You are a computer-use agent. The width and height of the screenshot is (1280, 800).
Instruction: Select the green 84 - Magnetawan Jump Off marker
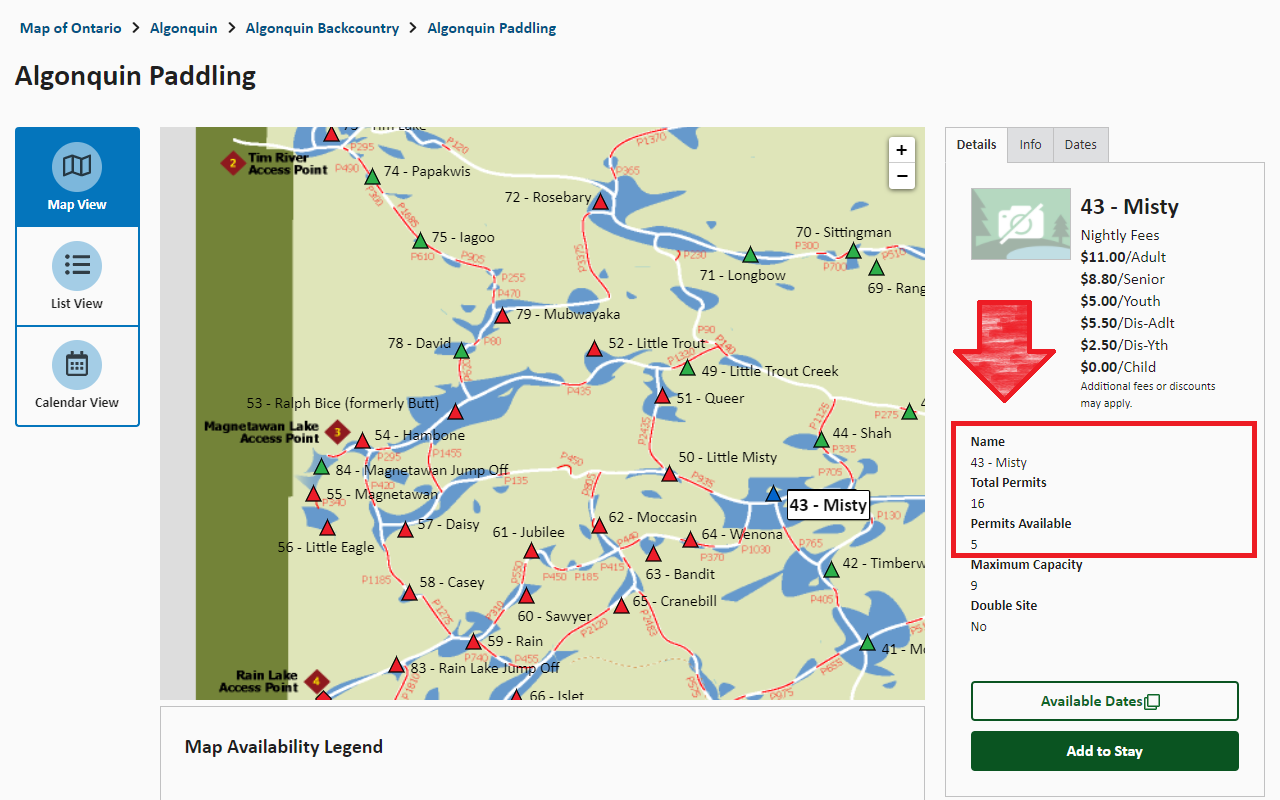321,467
